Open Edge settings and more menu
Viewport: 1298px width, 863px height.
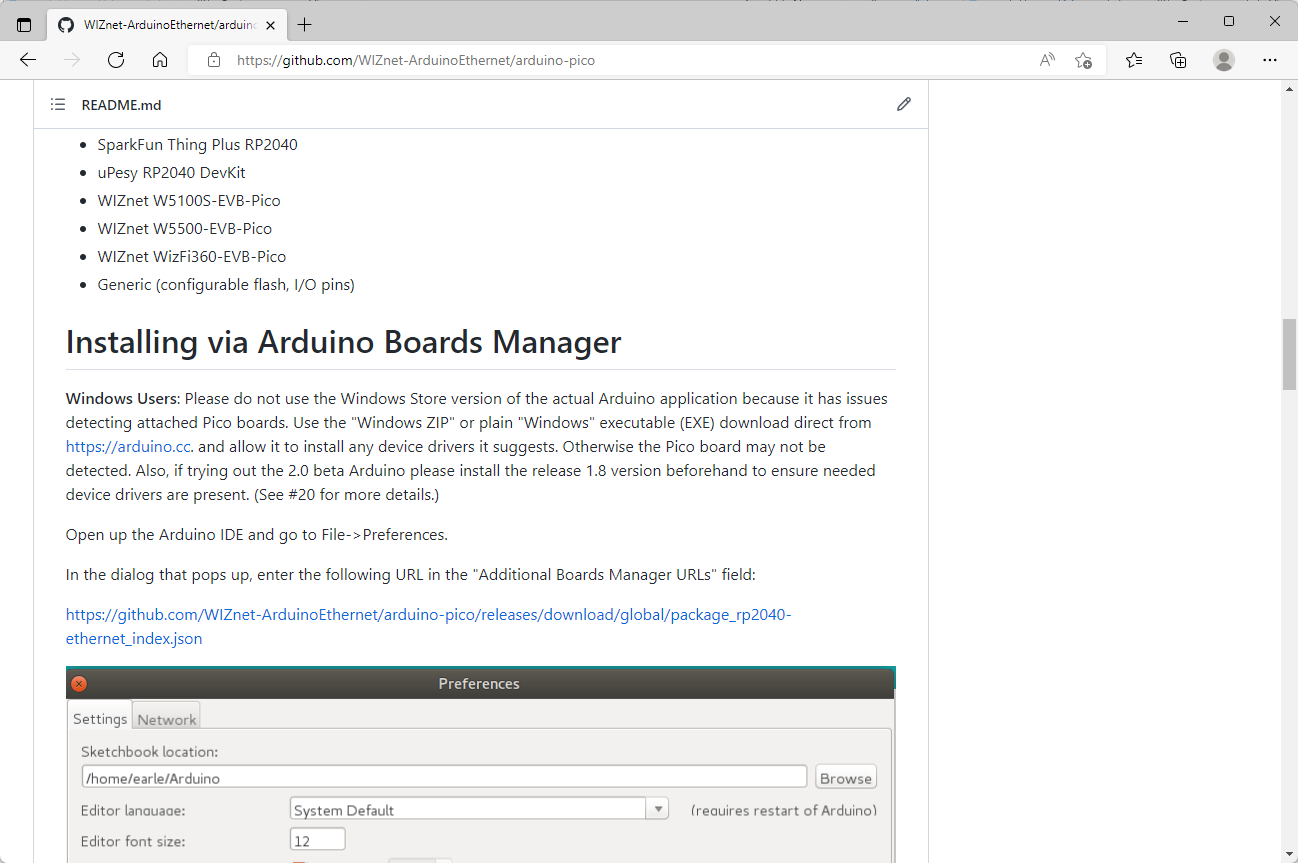1270,60
